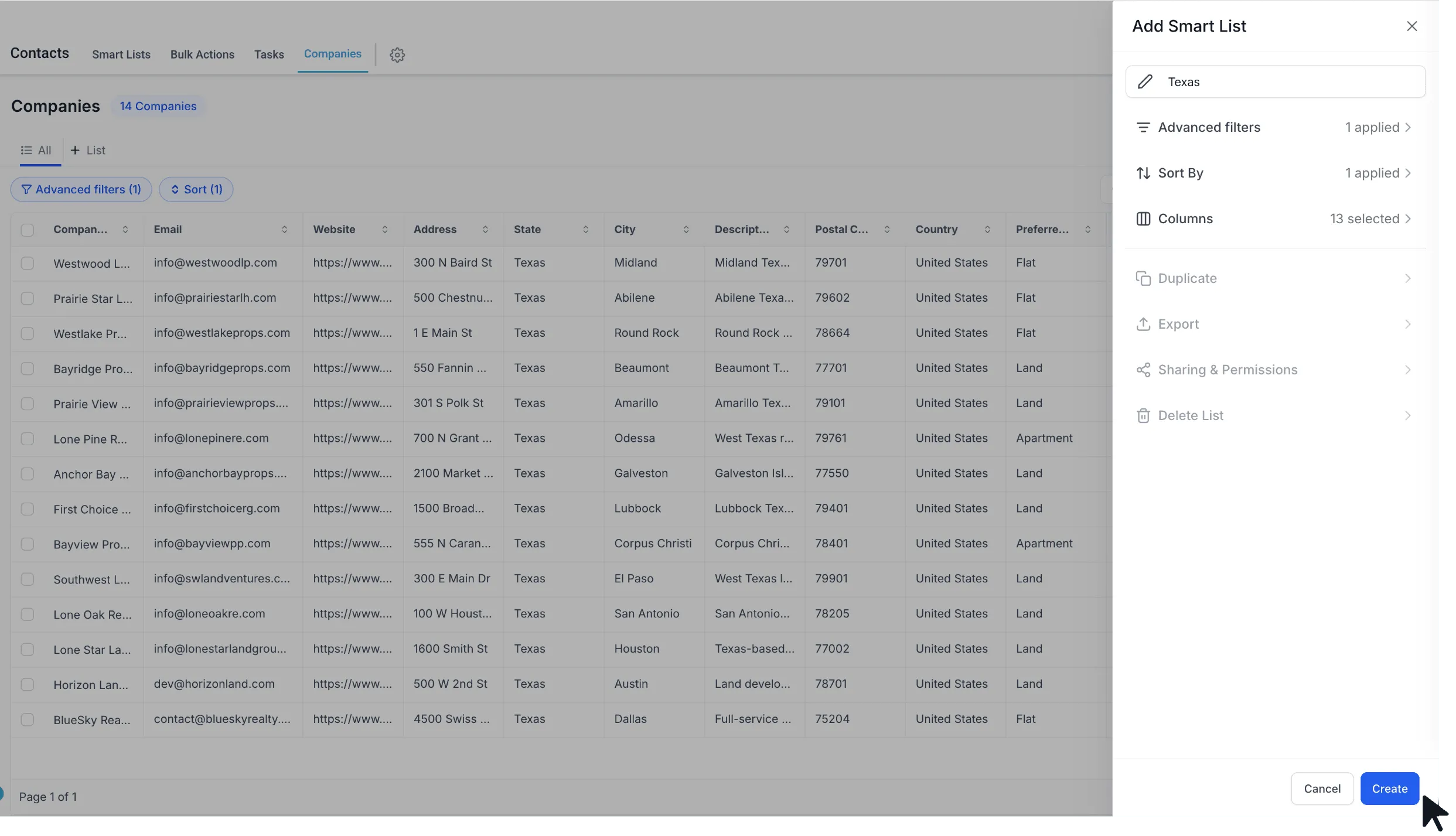Image resolution: width=1456 pixels, height=836 pixels.
Task: Go to the Contacts section
Action: [x=40, y=53]
